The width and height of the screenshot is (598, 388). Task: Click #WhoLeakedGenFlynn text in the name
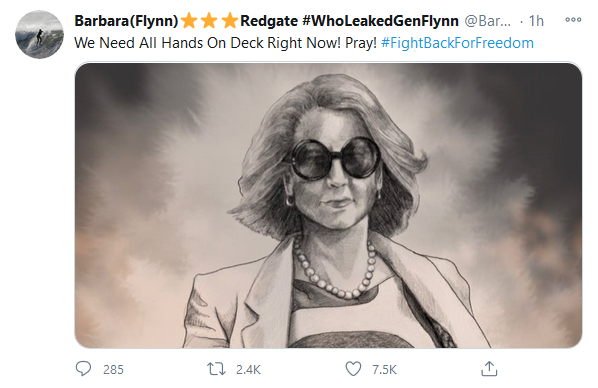point(380,21)
